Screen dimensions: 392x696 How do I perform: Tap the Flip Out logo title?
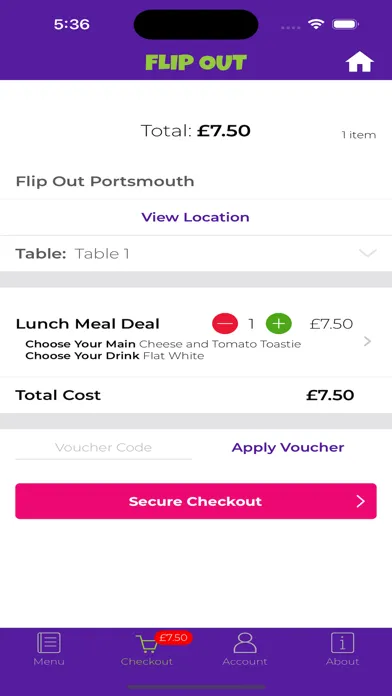[196, 63]
